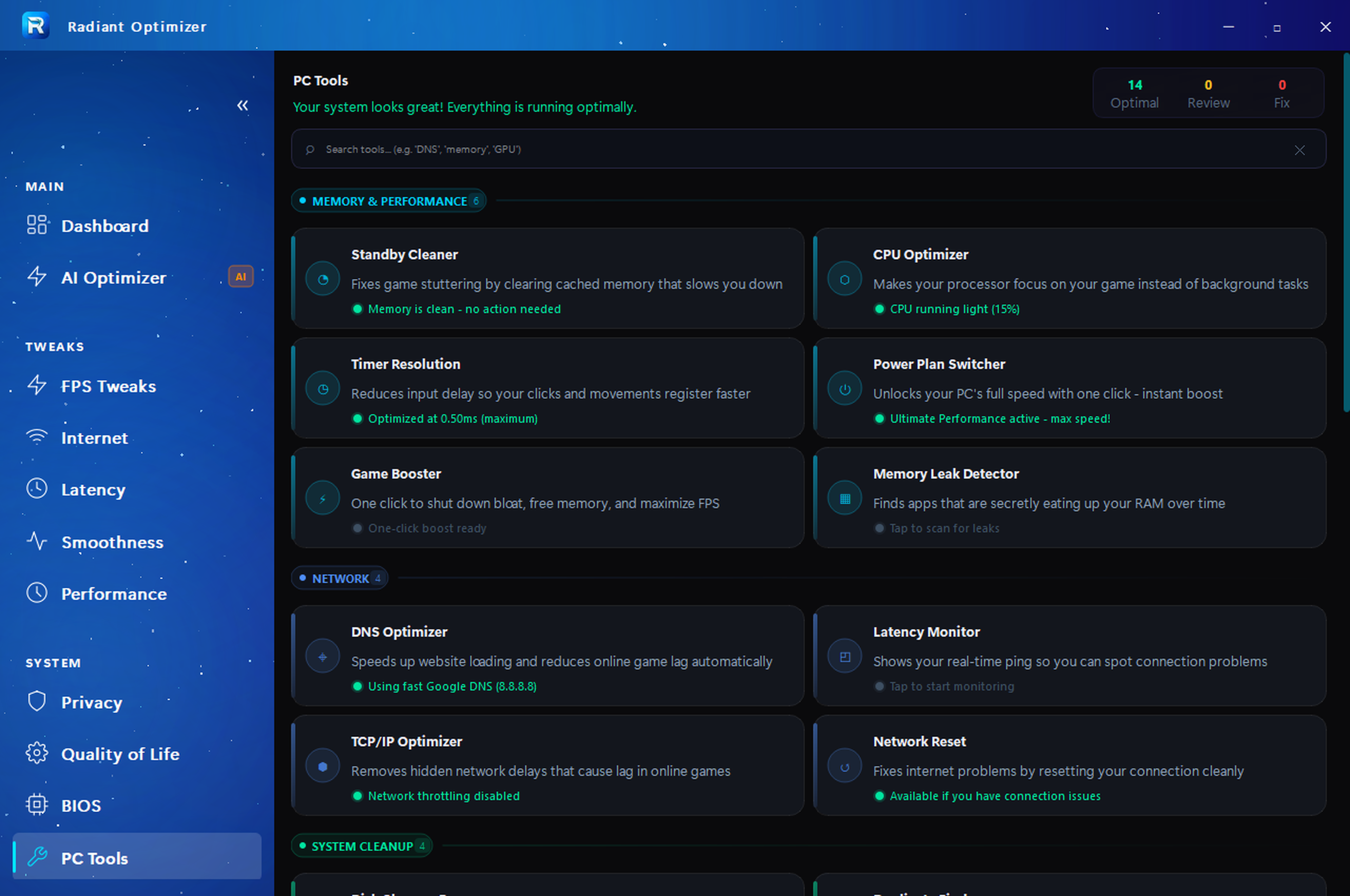Open the DNS Optimizer tool icon

[x=323, y=656]
